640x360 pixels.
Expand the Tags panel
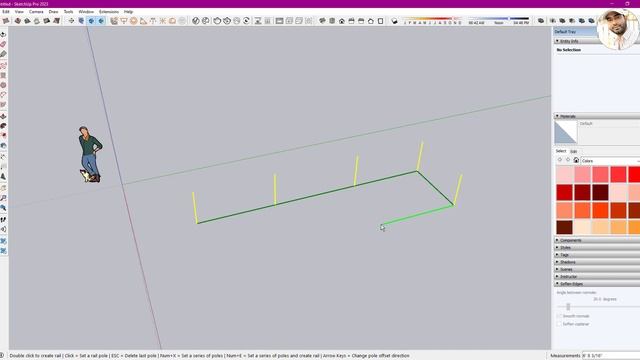pyautogui.click(x=597, y=255)
